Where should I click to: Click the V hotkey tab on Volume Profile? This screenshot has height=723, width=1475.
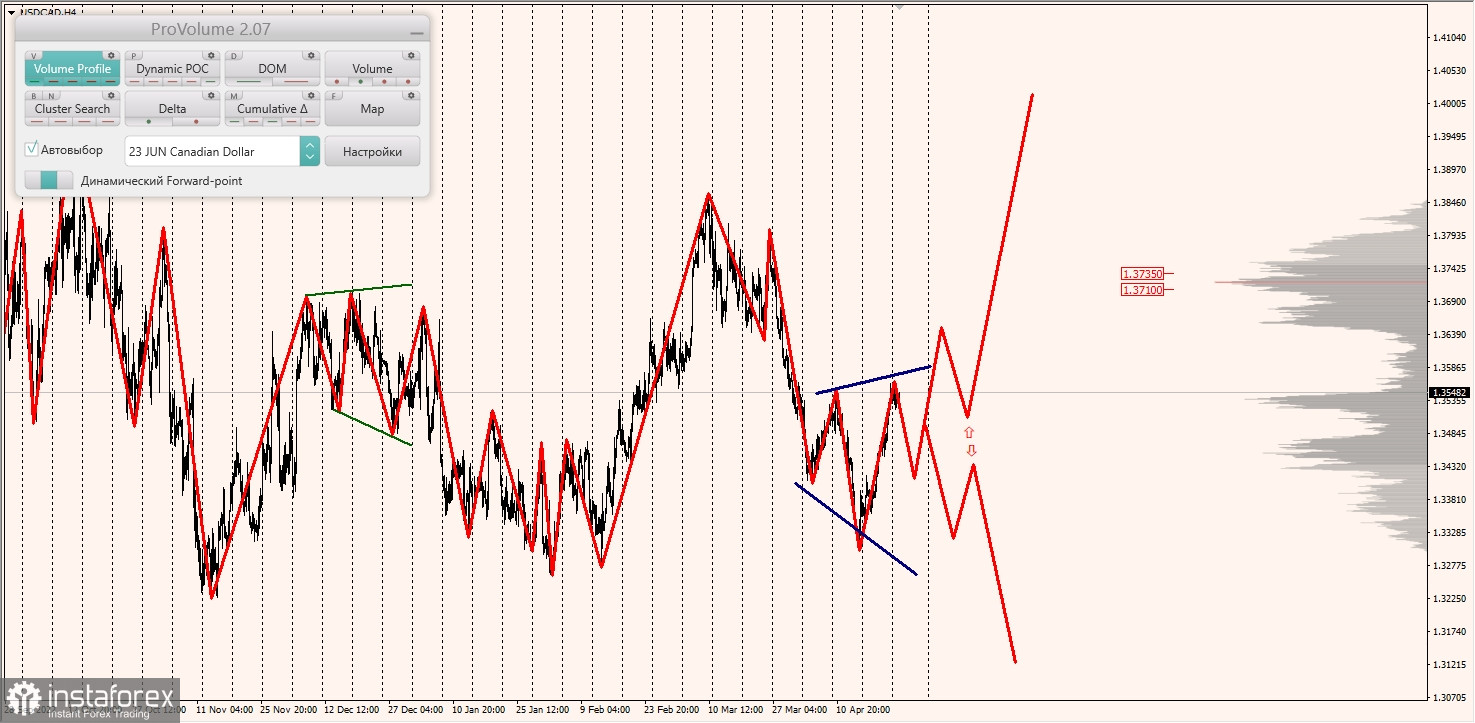(34, 56)
